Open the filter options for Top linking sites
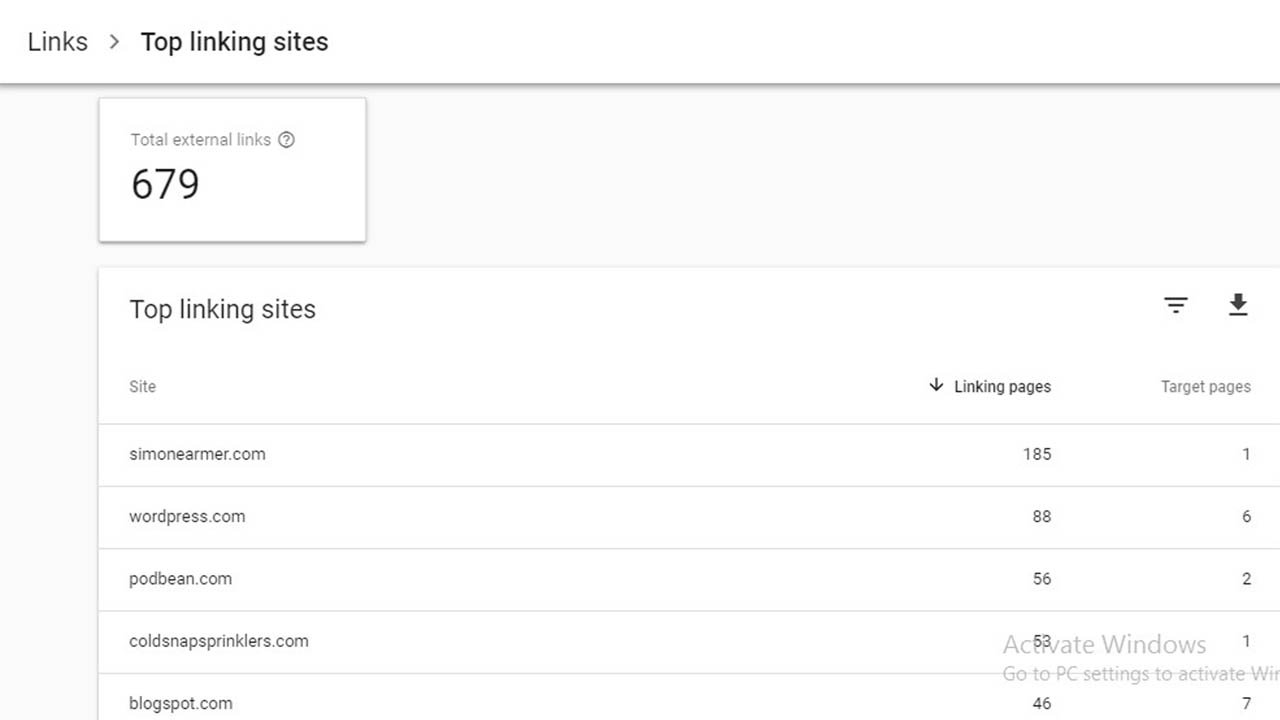 pos(1176,305)
